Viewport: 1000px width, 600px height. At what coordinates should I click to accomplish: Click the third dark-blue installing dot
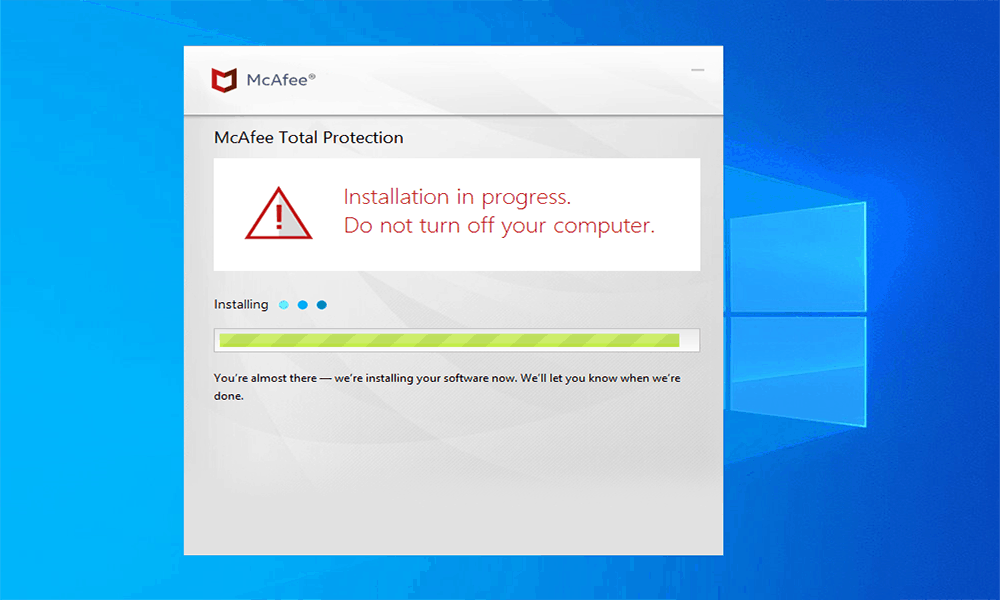[x=322, y=305]
